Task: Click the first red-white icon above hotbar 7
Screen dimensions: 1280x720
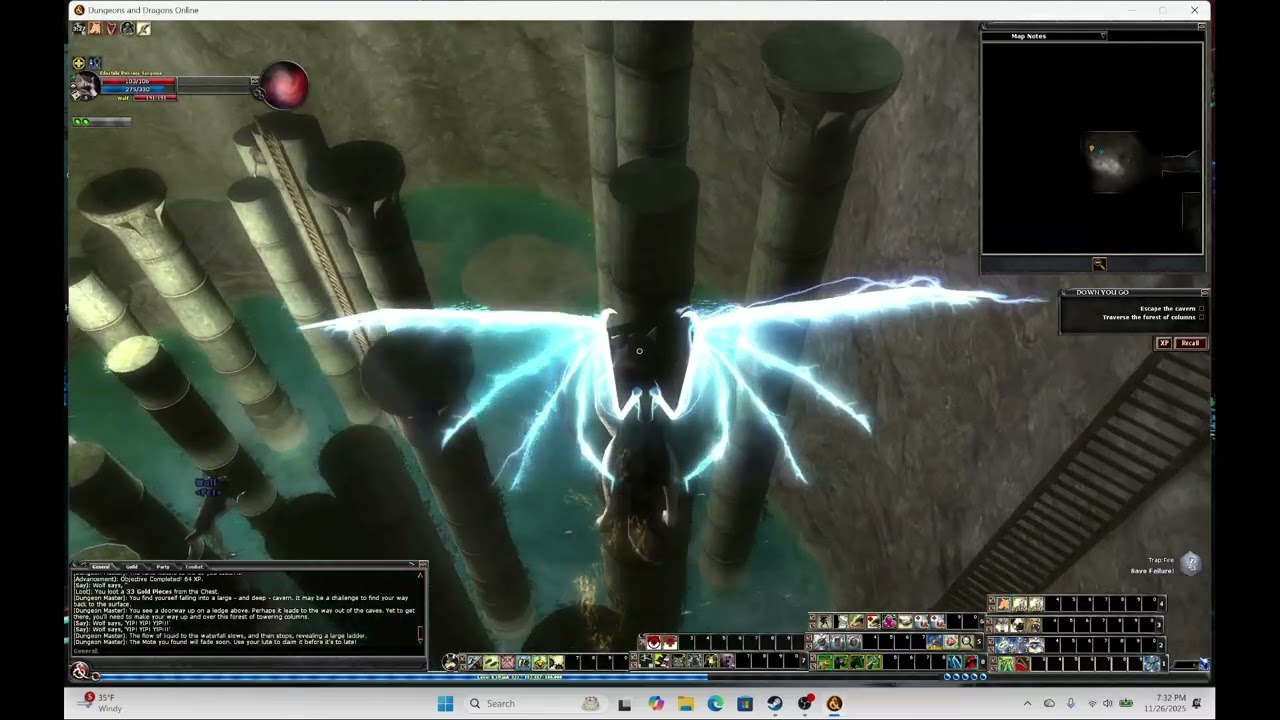Action: click(654, 642)
